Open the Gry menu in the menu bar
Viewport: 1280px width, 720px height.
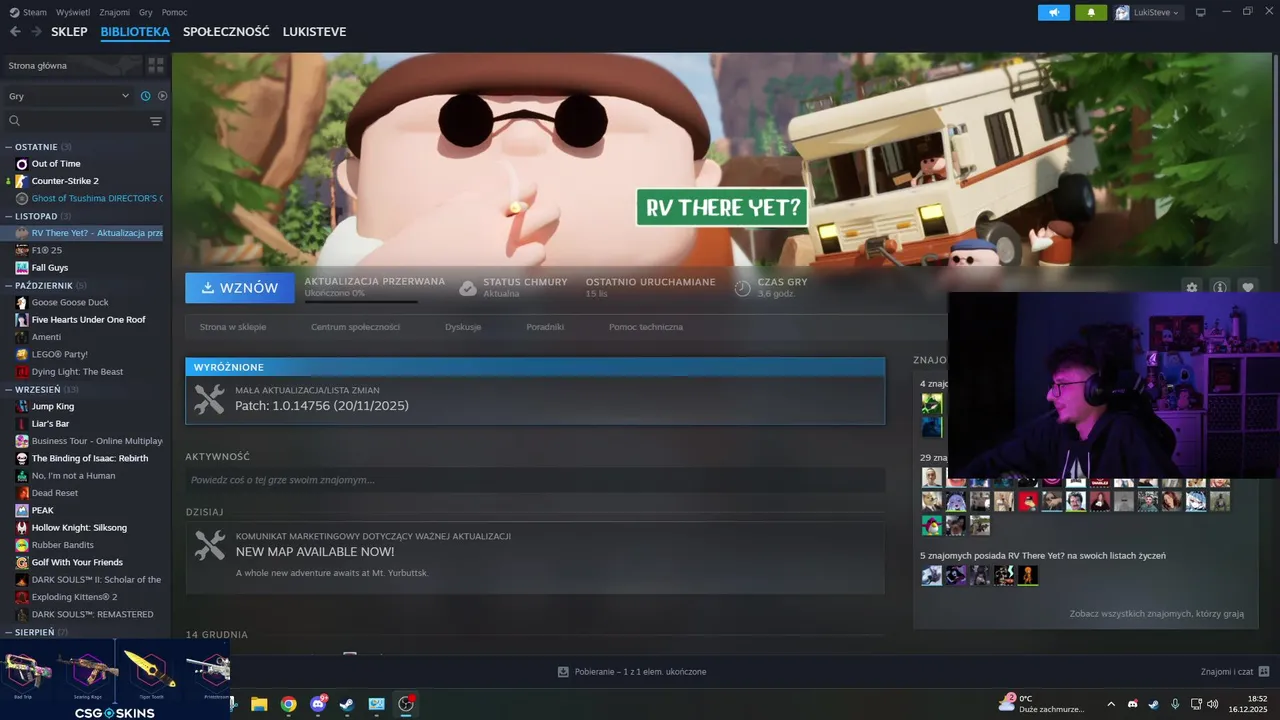point(146,12)
